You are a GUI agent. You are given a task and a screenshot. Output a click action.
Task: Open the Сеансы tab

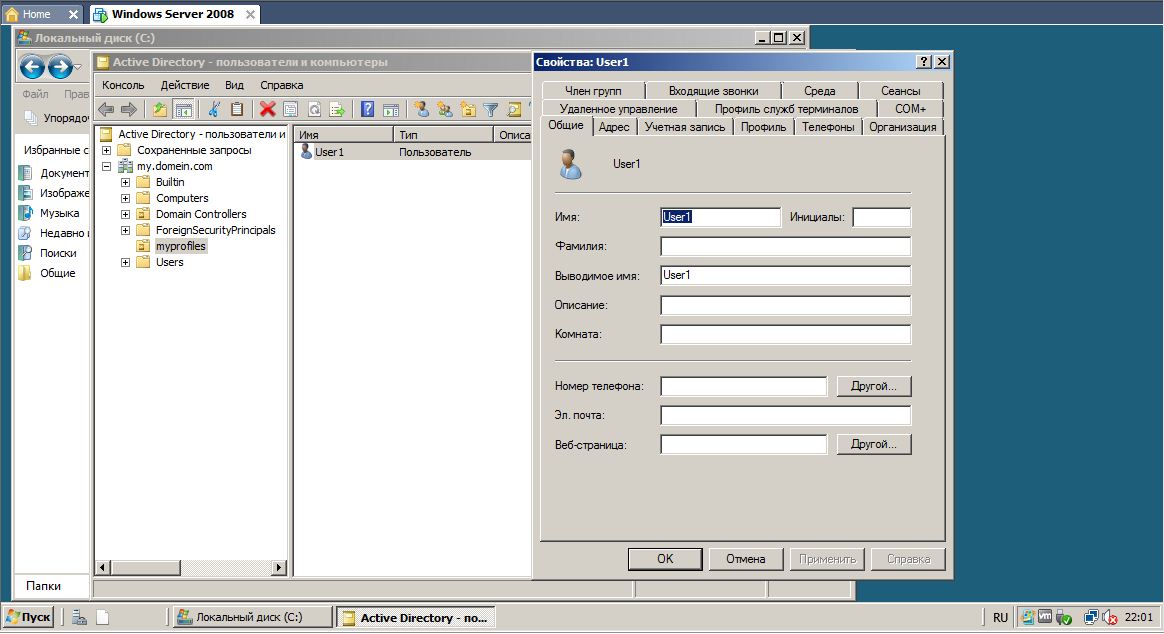pos(900,91)
